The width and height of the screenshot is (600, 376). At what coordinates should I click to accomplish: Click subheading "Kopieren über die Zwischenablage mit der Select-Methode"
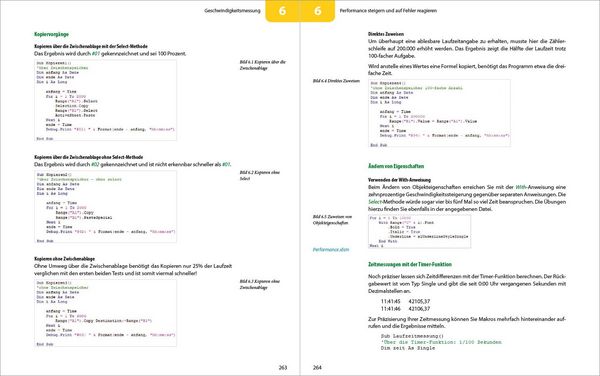pyautogui.click(x=91, y=46)
